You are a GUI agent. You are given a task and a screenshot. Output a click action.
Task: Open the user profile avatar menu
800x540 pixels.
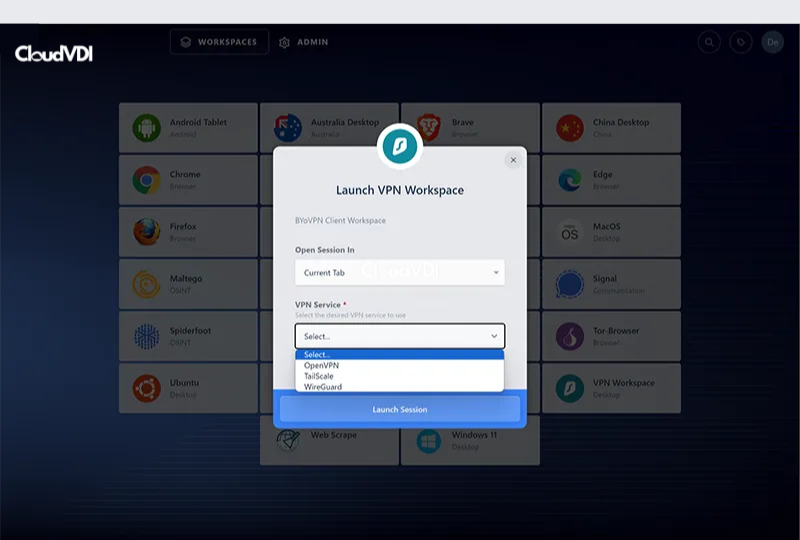[x=772, y=42]
